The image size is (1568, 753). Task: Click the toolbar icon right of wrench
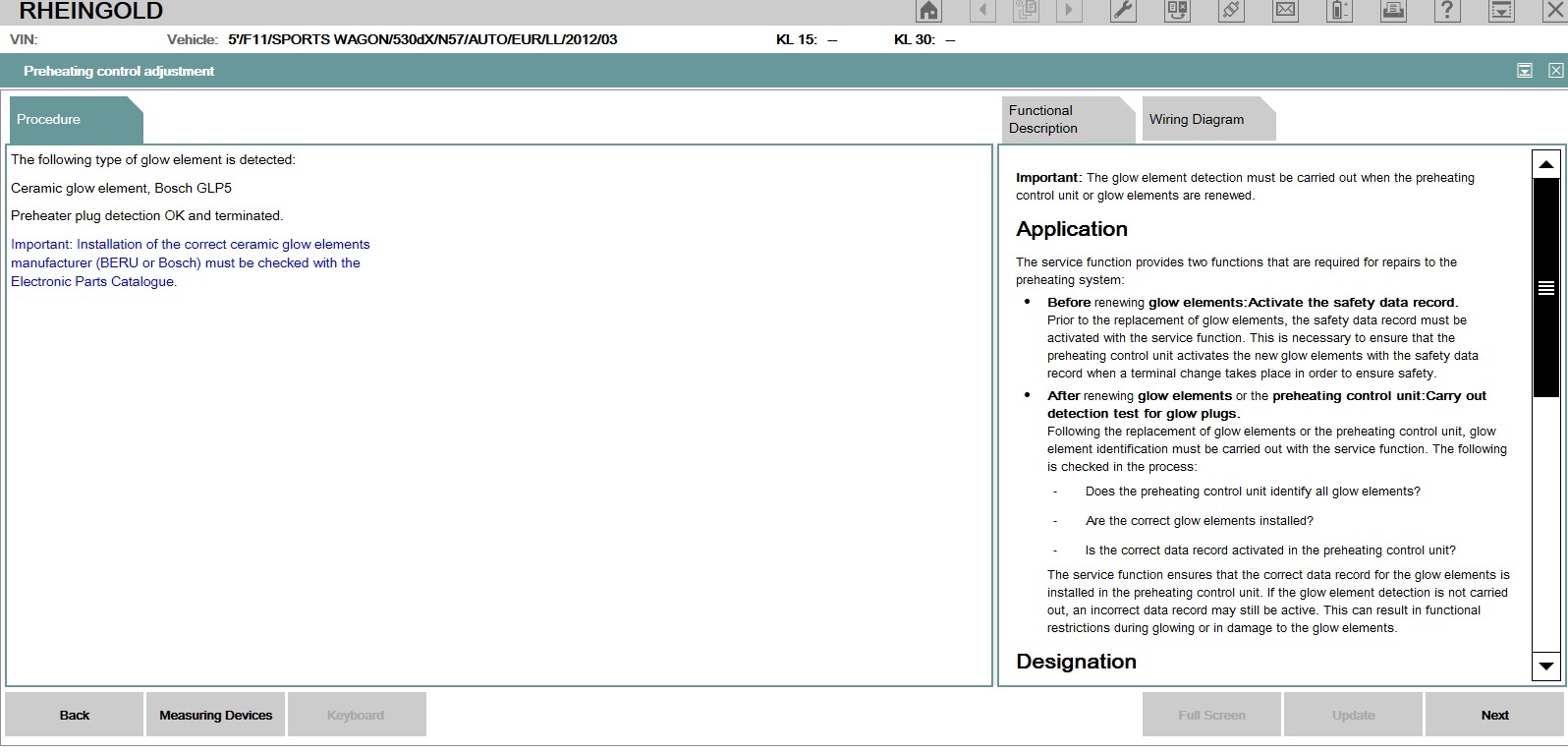(x=1177, y=11)
